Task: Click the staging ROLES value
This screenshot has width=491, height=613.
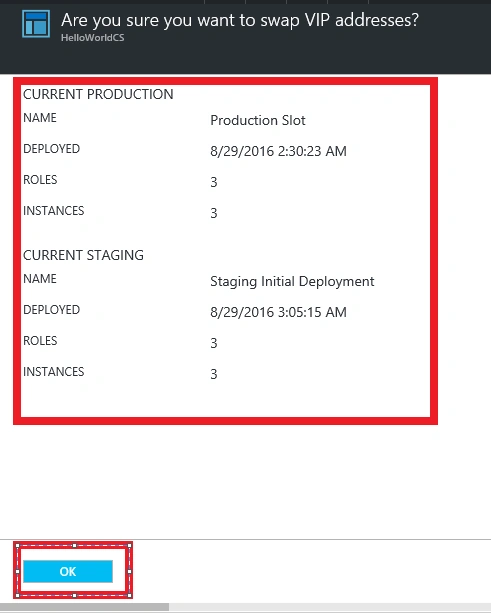Action: coord(214,343)
